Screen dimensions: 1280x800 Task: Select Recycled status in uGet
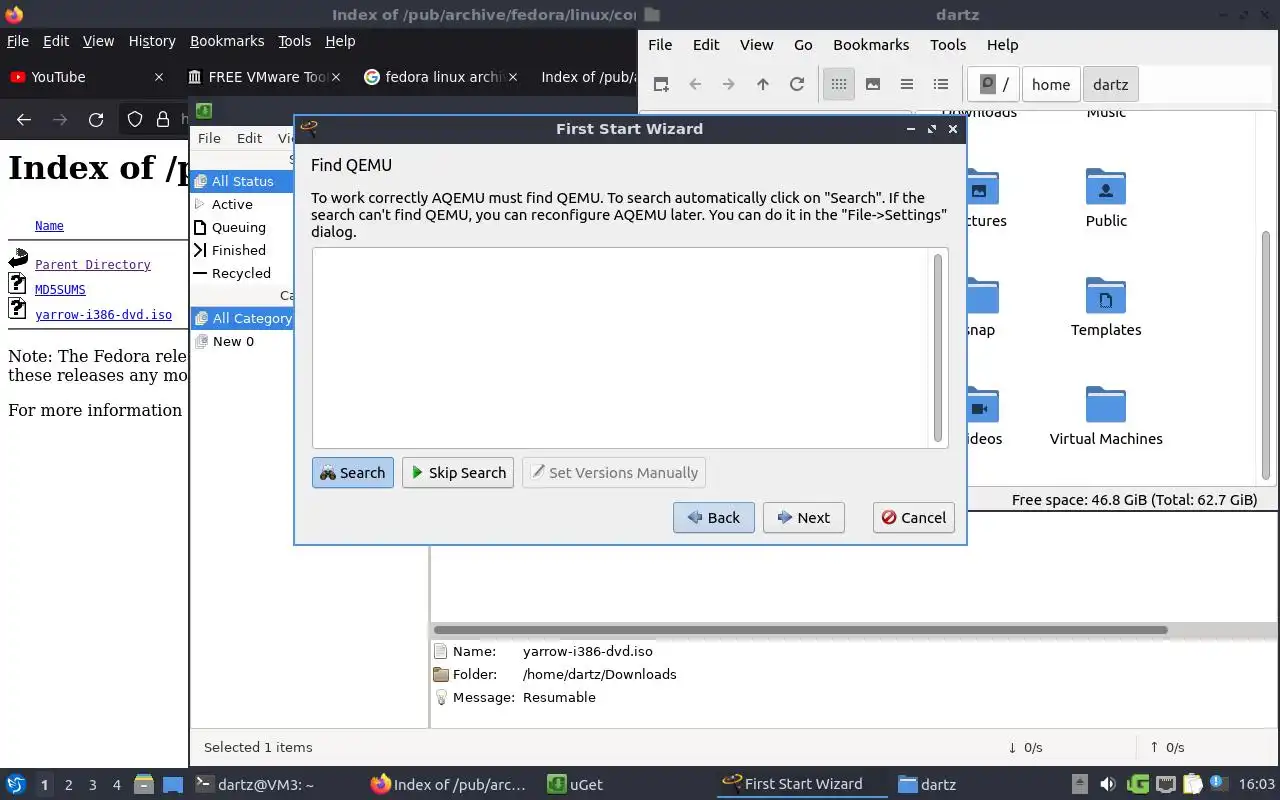coord(241,274)
